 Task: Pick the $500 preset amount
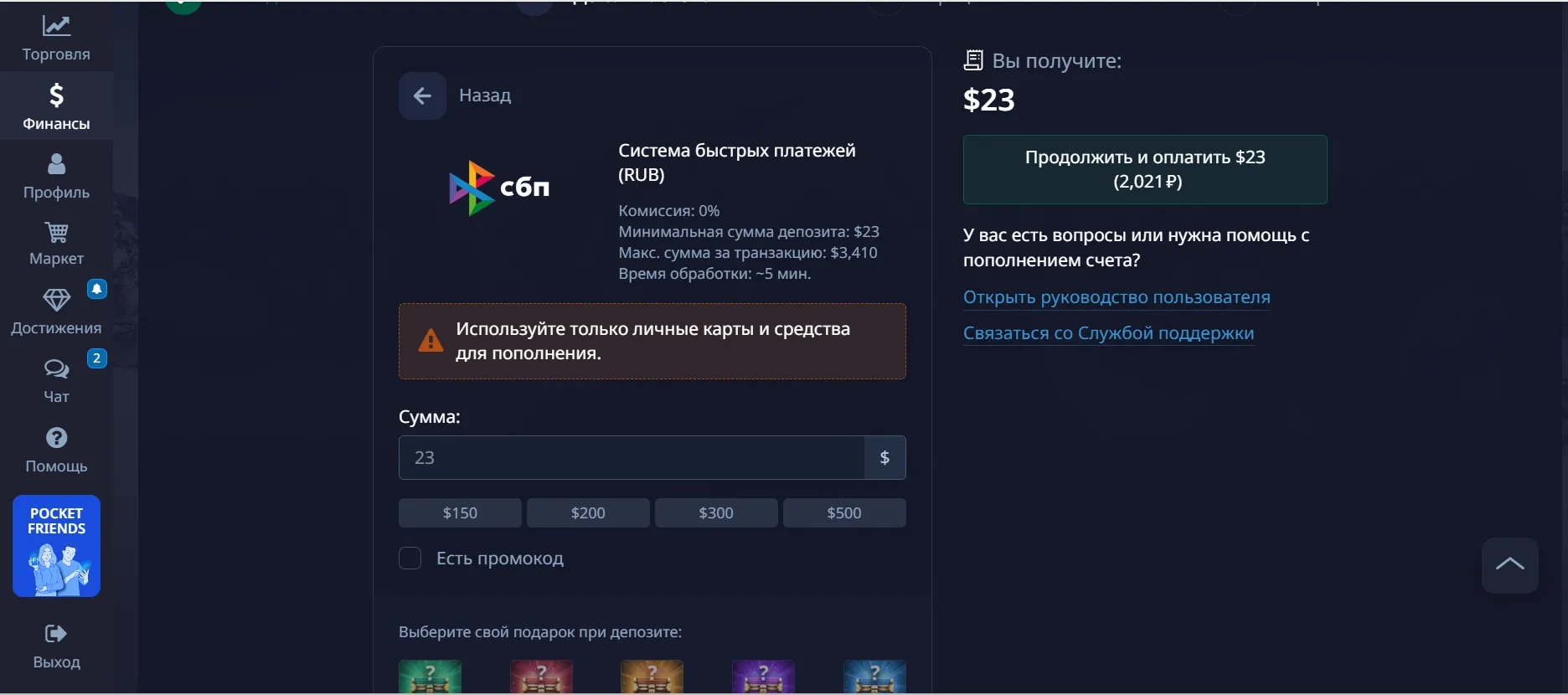[844, 513]
